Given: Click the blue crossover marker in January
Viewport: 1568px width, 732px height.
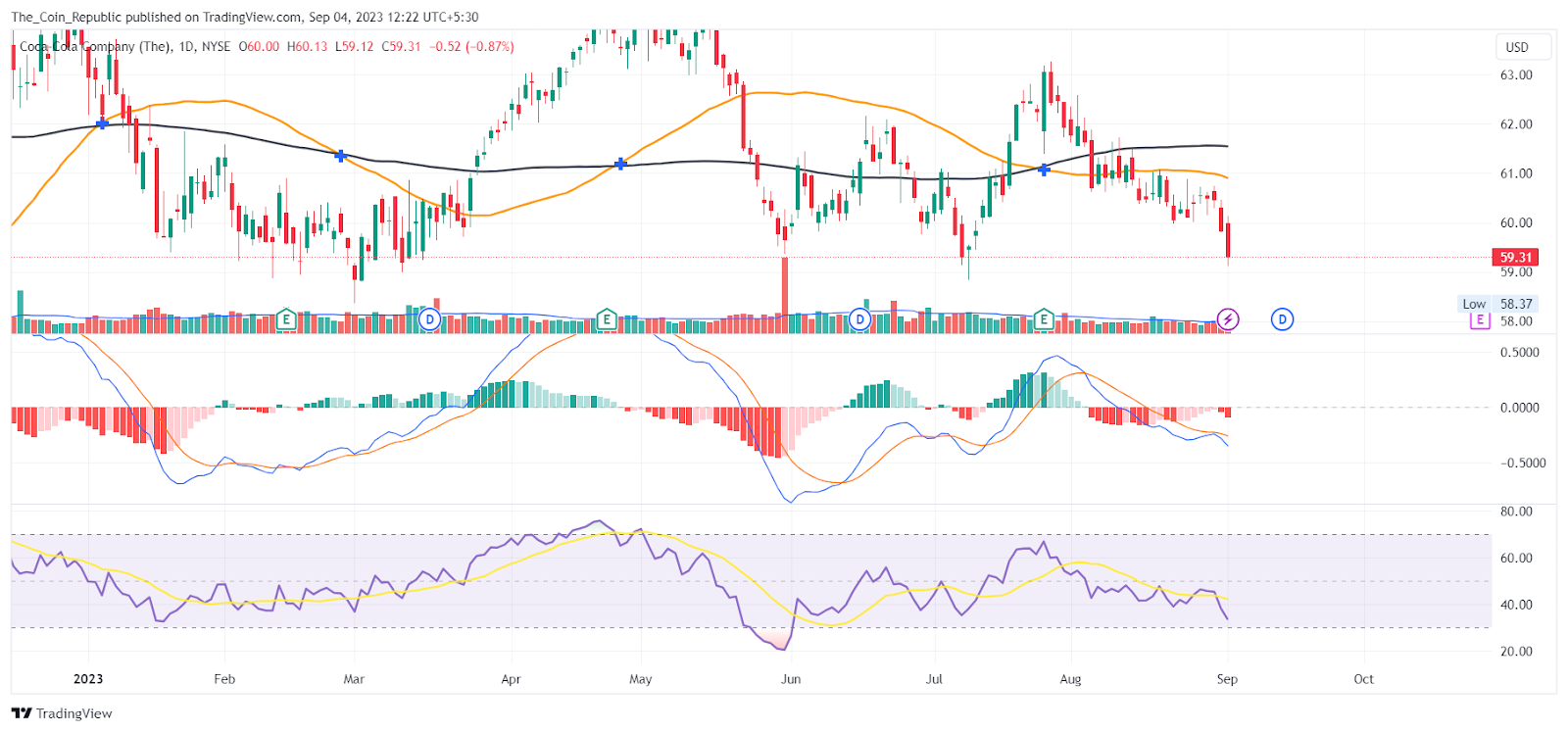Looking at the screenshot, I should tap(102, 123).
